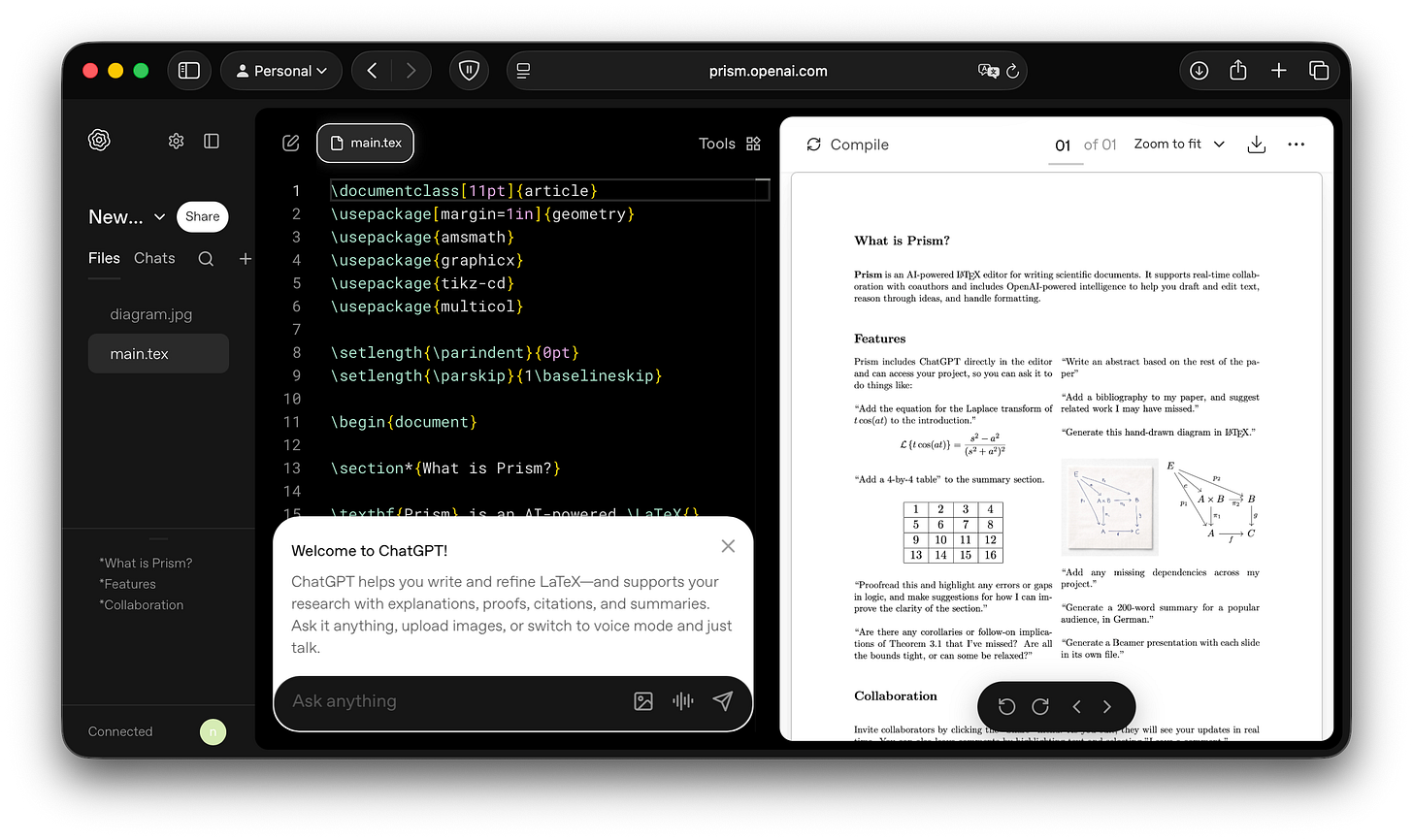Image resolution: width=1413 pixels, height=840 pixels.
Task: Select the main.tex editor tab
Action: (x=366, y=143)
